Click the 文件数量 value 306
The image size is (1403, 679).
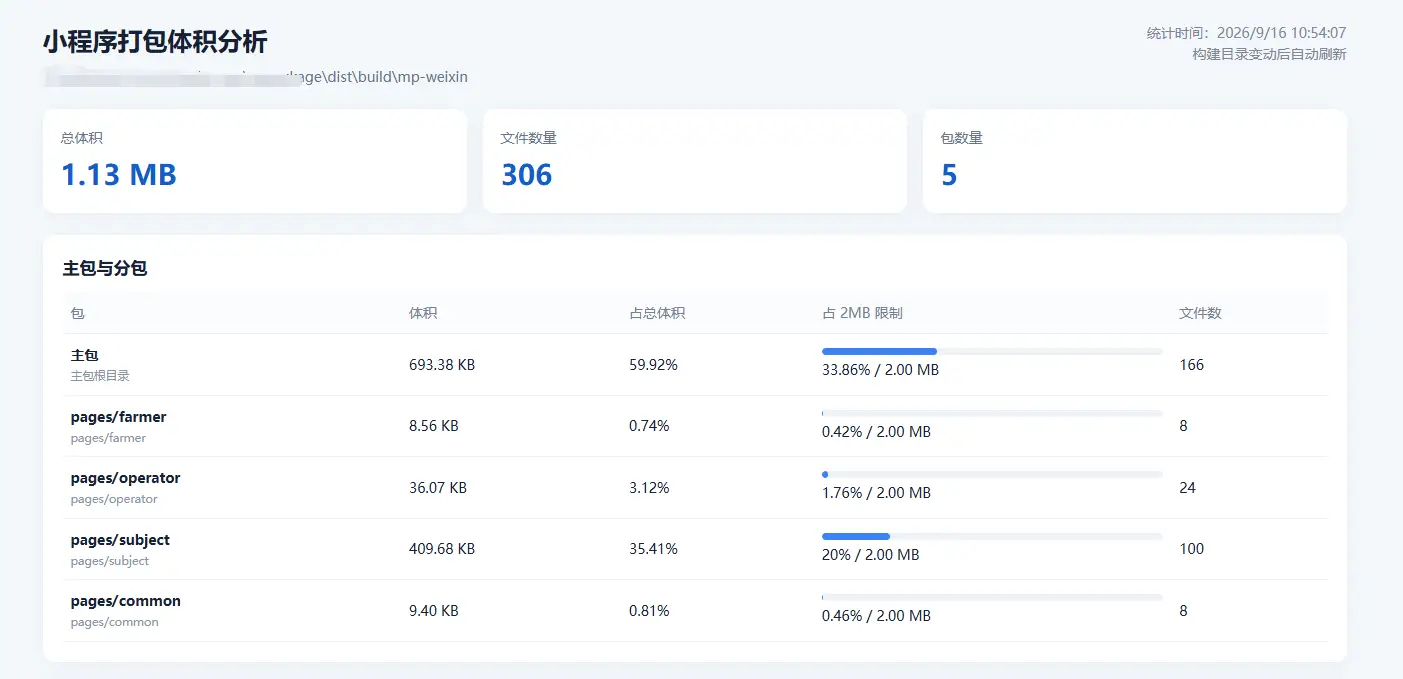(x=527, y=175)
